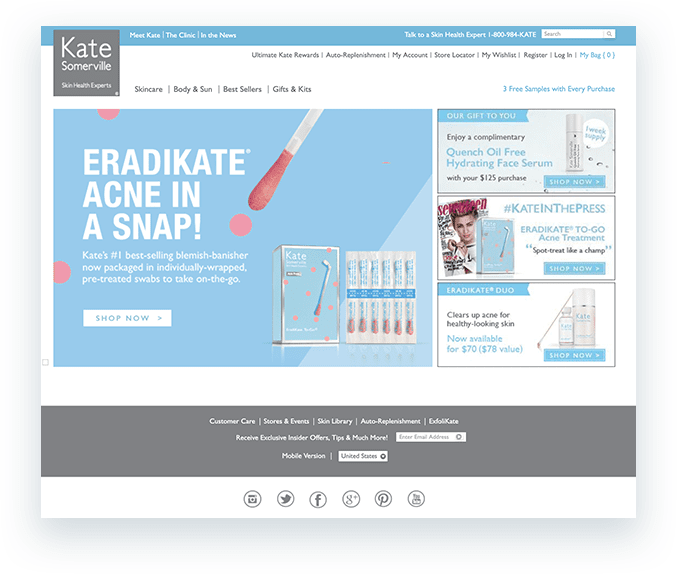
Task: Open the Best Sellers menu
Action: point(242,89)
